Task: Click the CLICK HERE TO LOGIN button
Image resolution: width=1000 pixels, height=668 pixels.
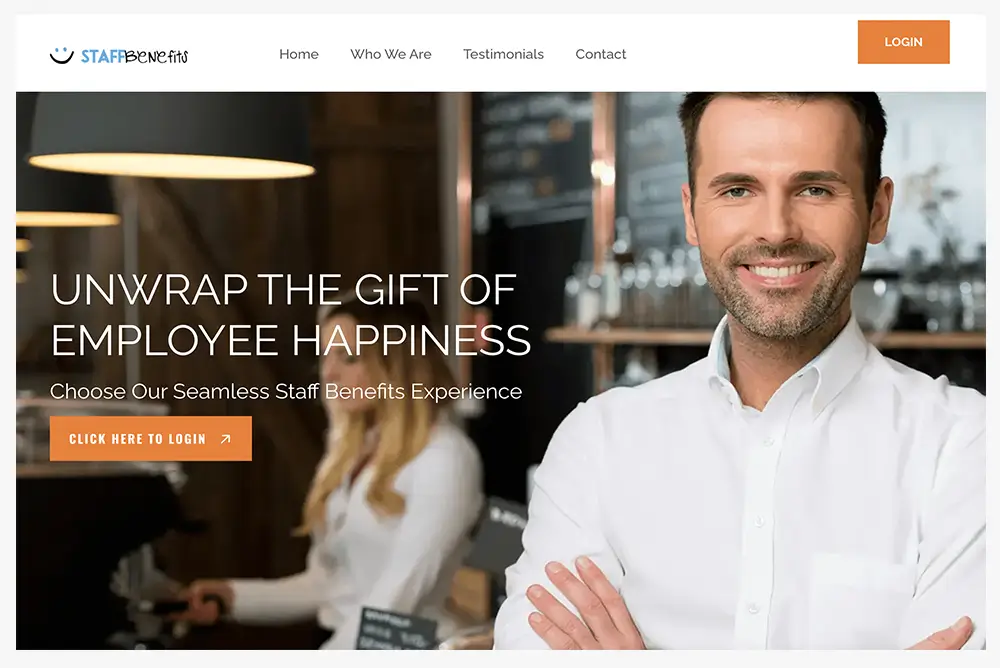Action: click(x=151, y=438)
